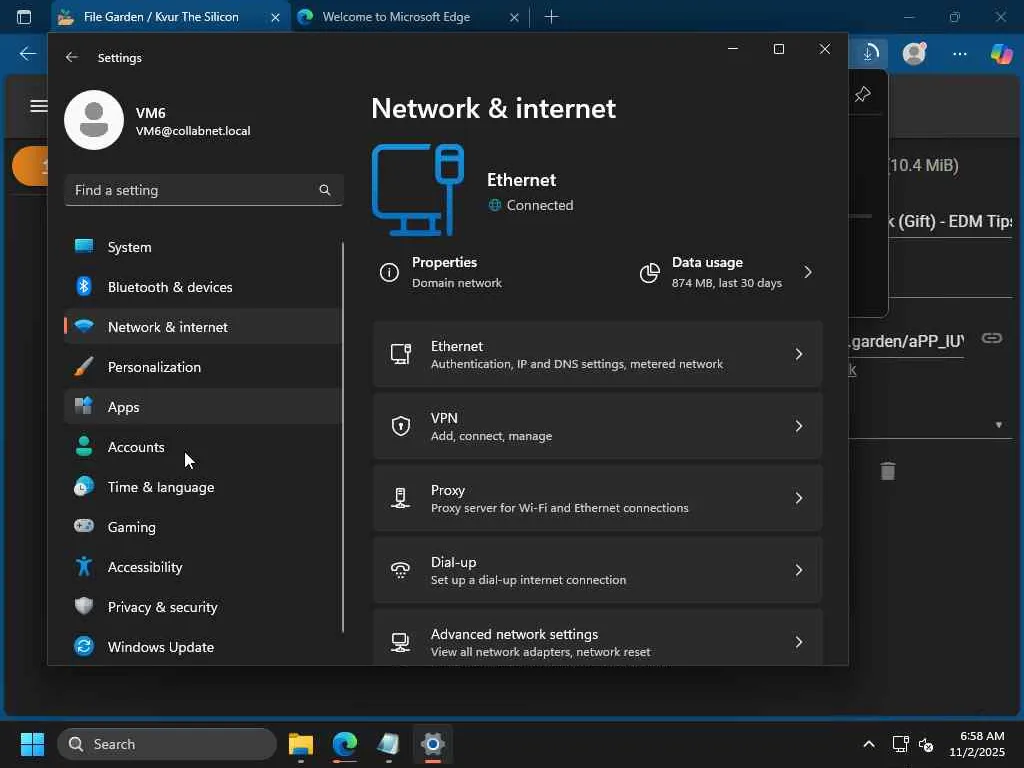Select Accounts in the settings menu
The width and height of the screenshot is (1024, 768).
[x=136, y=447]
